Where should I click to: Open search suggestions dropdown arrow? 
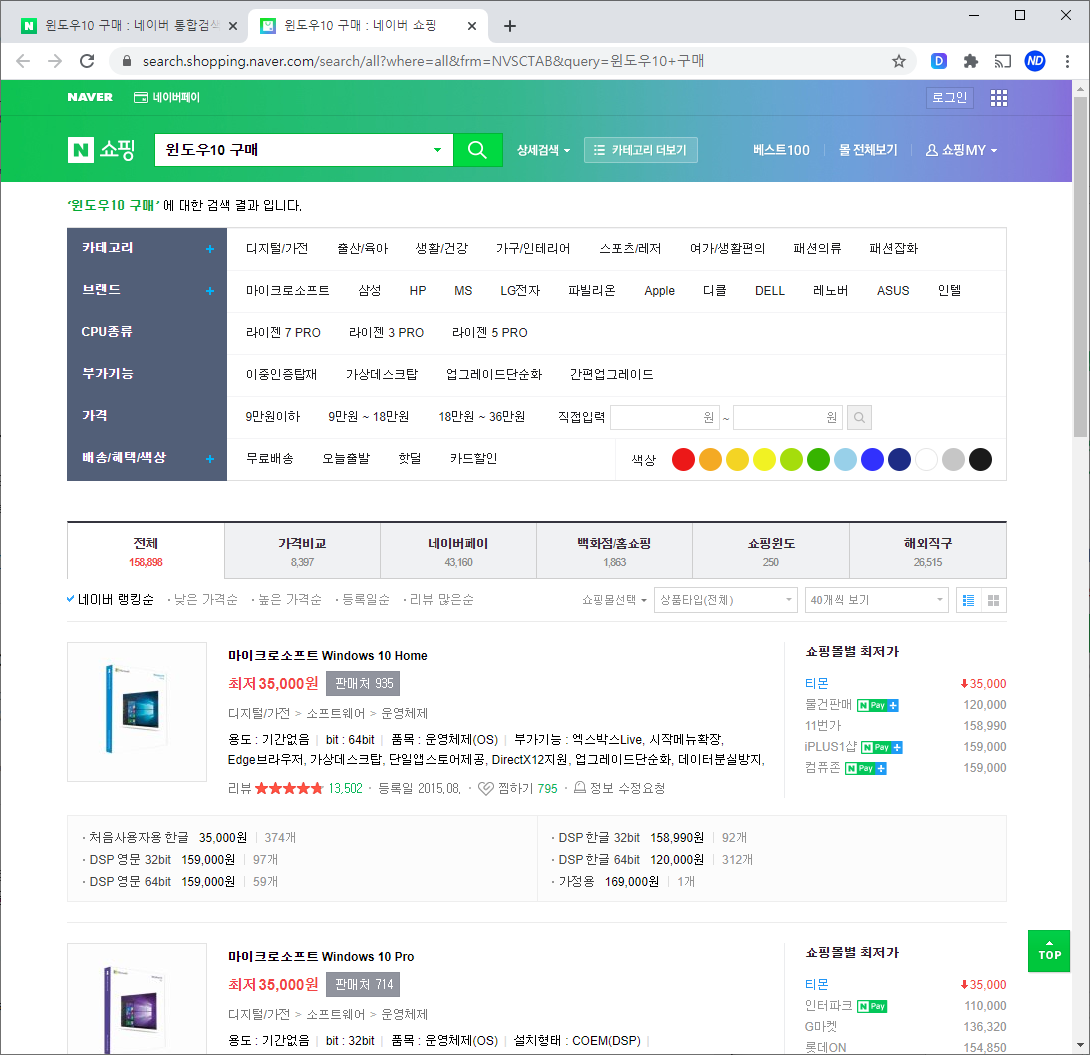coord(437,150)
